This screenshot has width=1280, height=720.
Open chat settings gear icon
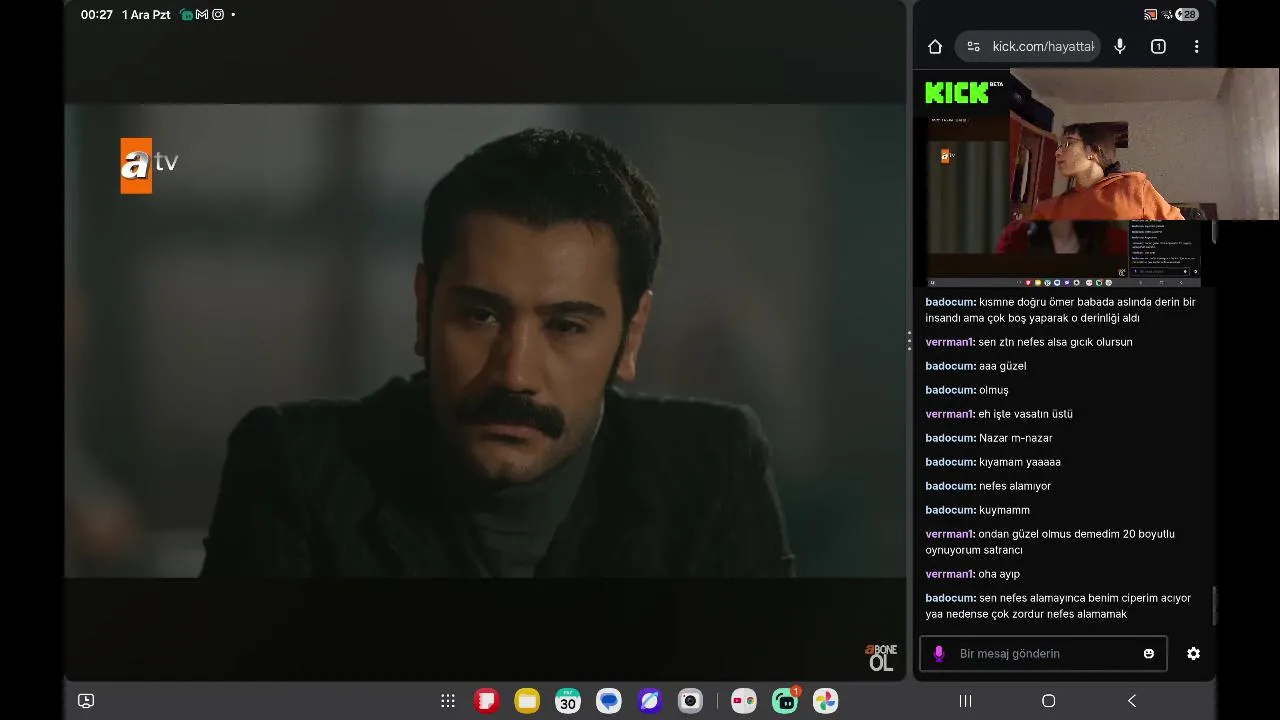pyautogui.click(x=1193, y=654)
